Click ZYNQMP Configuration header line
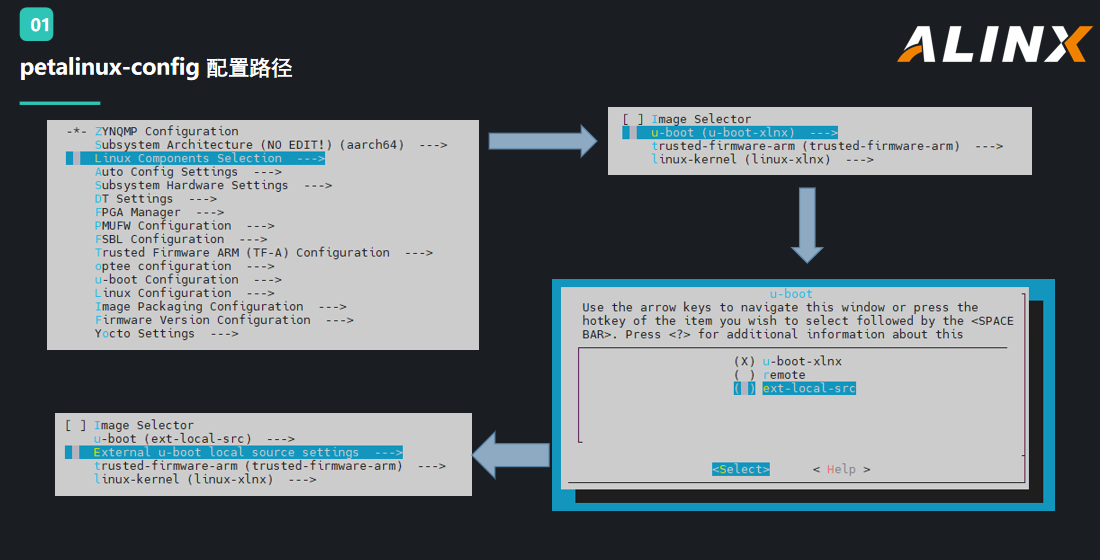Image resolution: width=1100 pixels, height=560 pixels. pos(153,131)
